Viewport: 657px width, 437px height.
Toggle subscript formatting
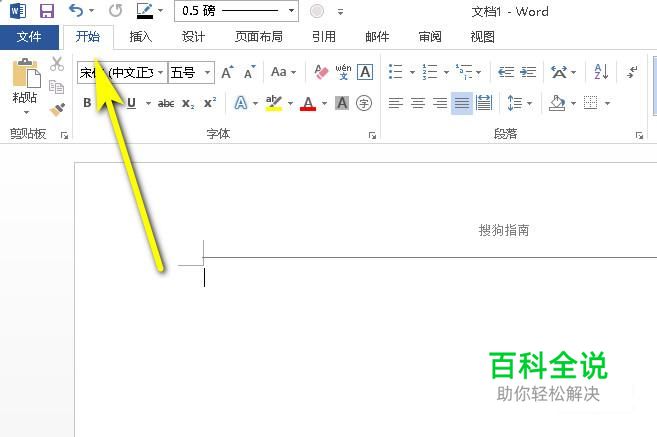point(188,103)
